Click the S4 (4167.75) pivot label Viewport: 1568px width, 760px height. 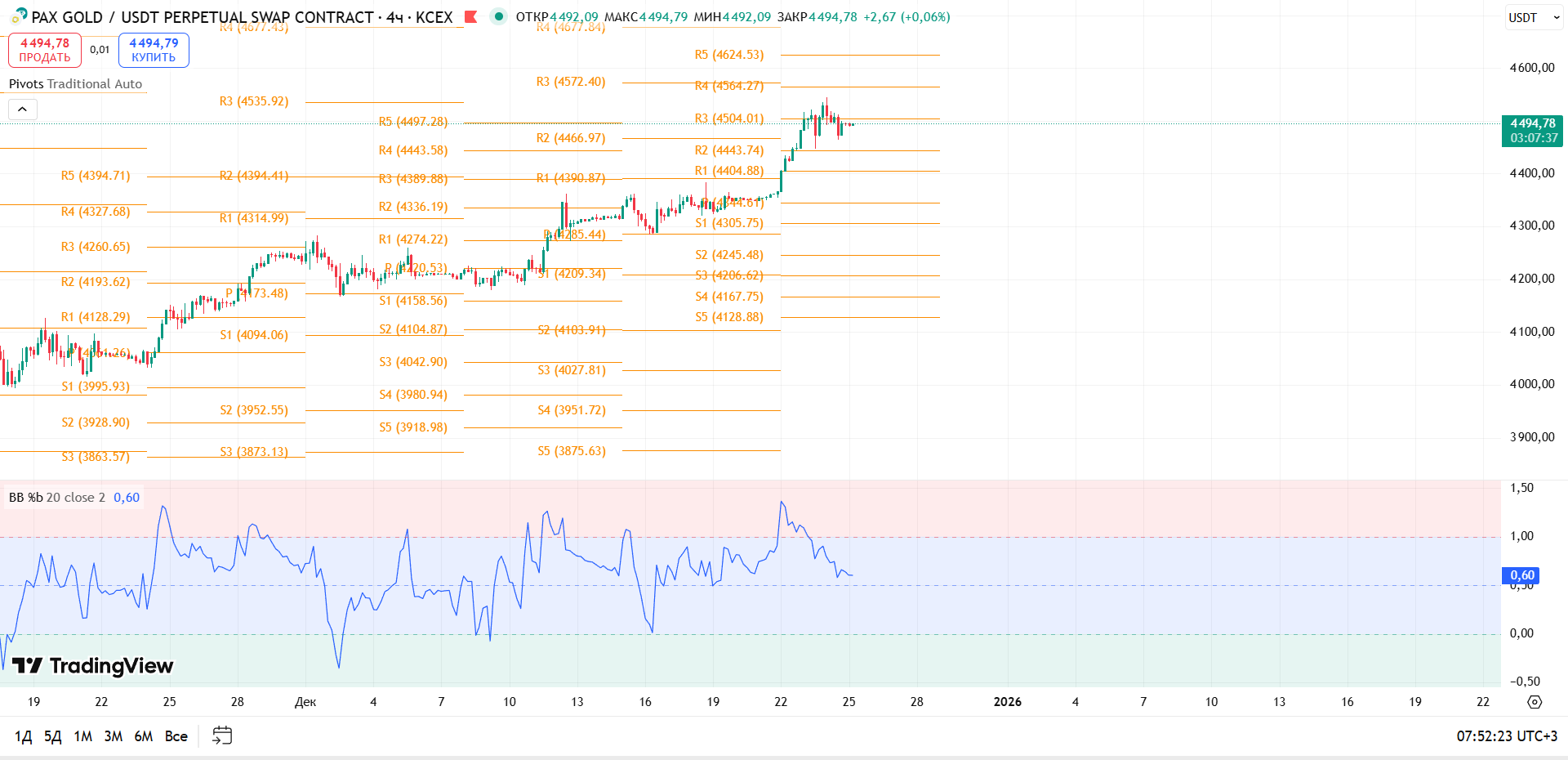[x=729, y=297]
